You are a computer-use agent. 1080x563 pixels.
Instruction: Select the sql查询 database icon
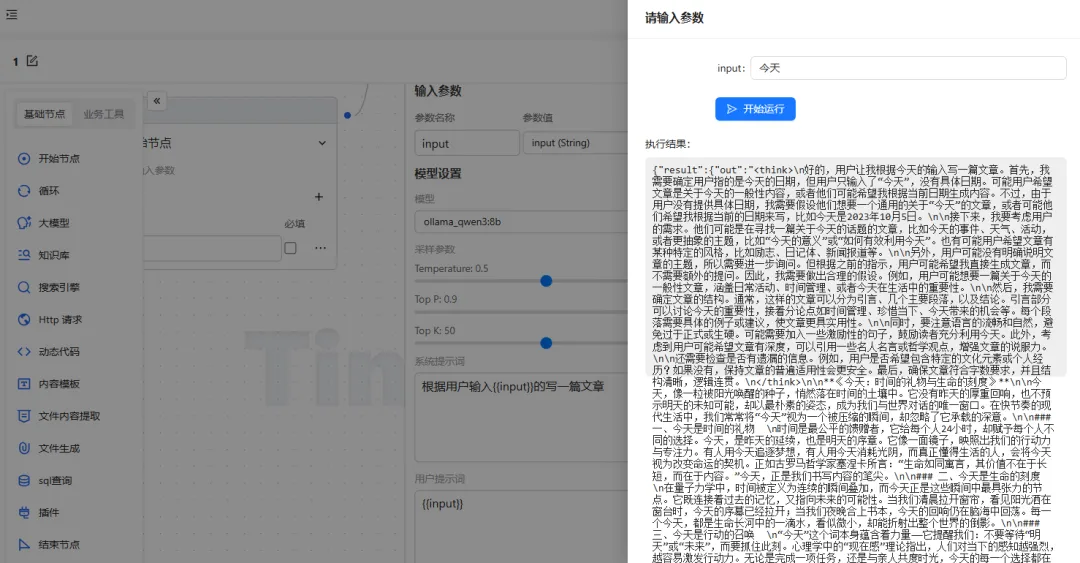[x=24, y=480]
